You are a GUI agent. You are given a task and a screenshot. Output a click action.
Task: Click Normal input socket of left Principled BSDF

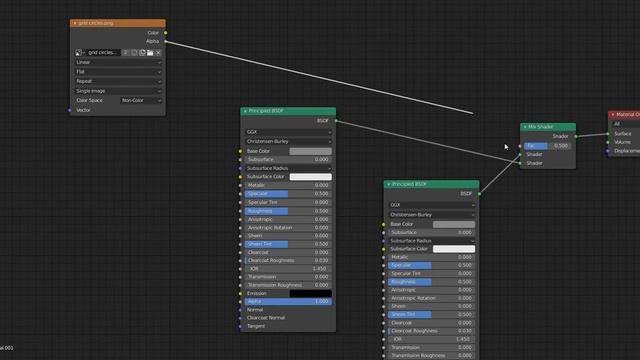(240, 310)
